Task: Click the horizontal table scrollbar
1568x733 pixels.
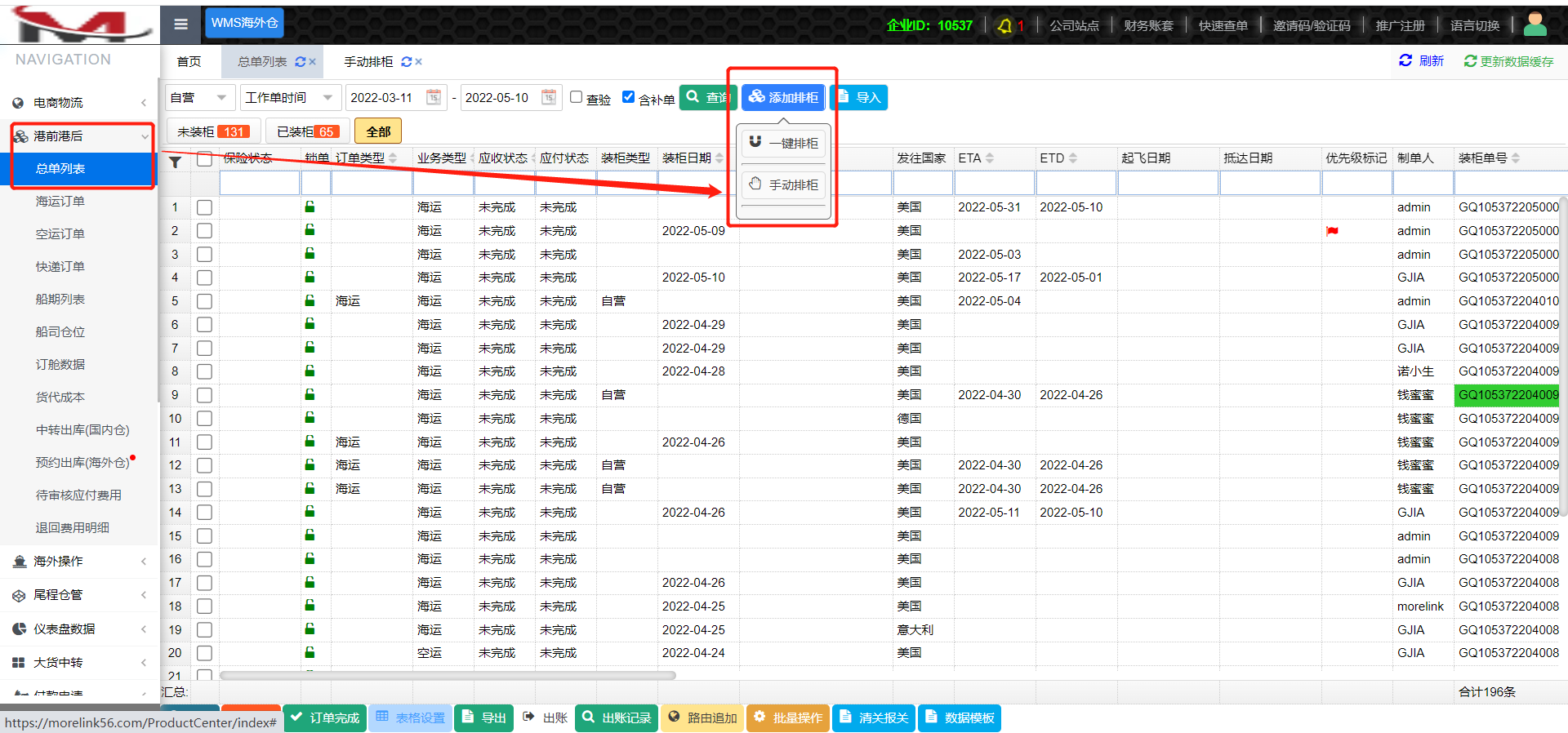Action: coord(447,675)
